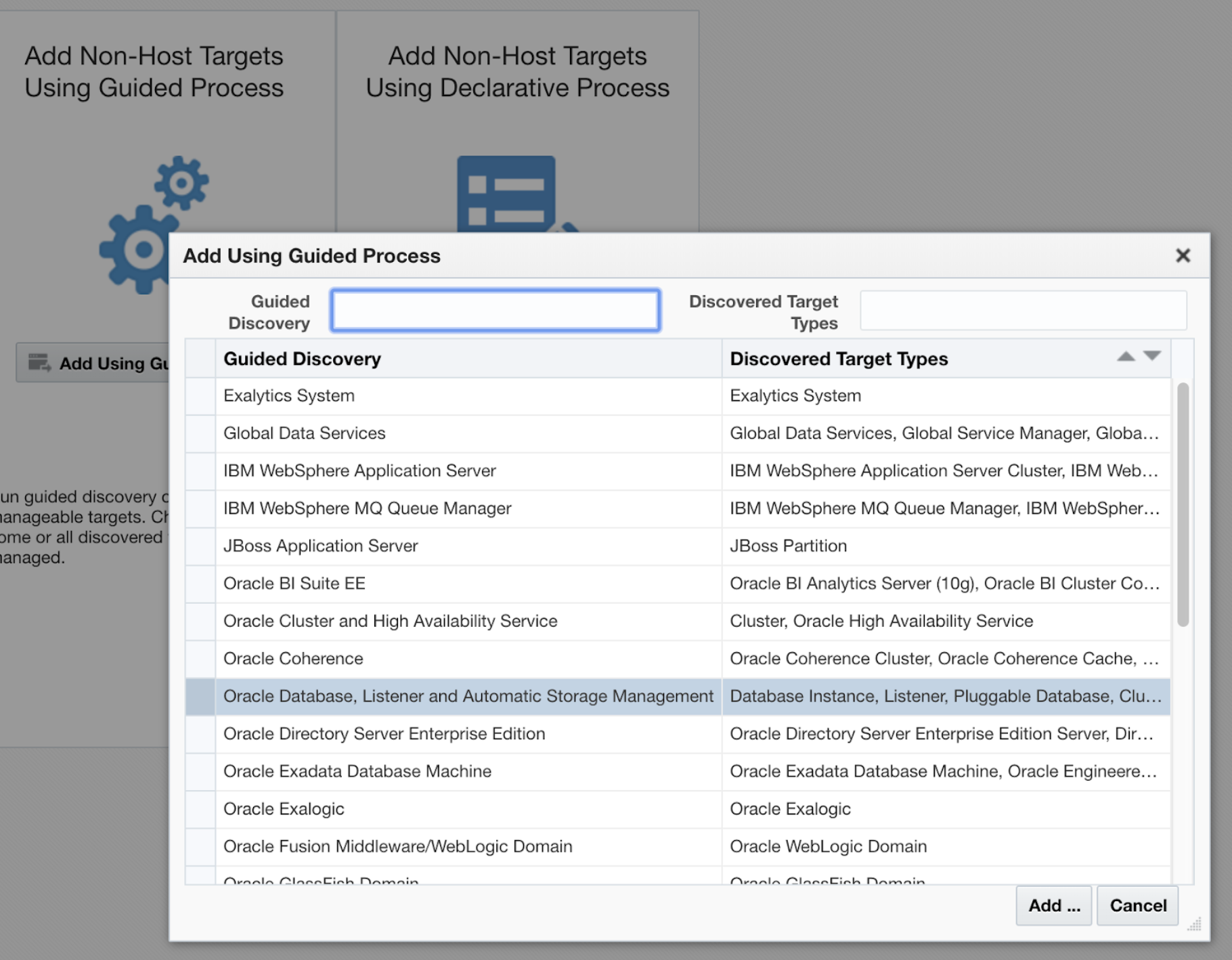Click the Guided Discovery filter input field
Screen dimensions: 1232x960
[496, 311]
